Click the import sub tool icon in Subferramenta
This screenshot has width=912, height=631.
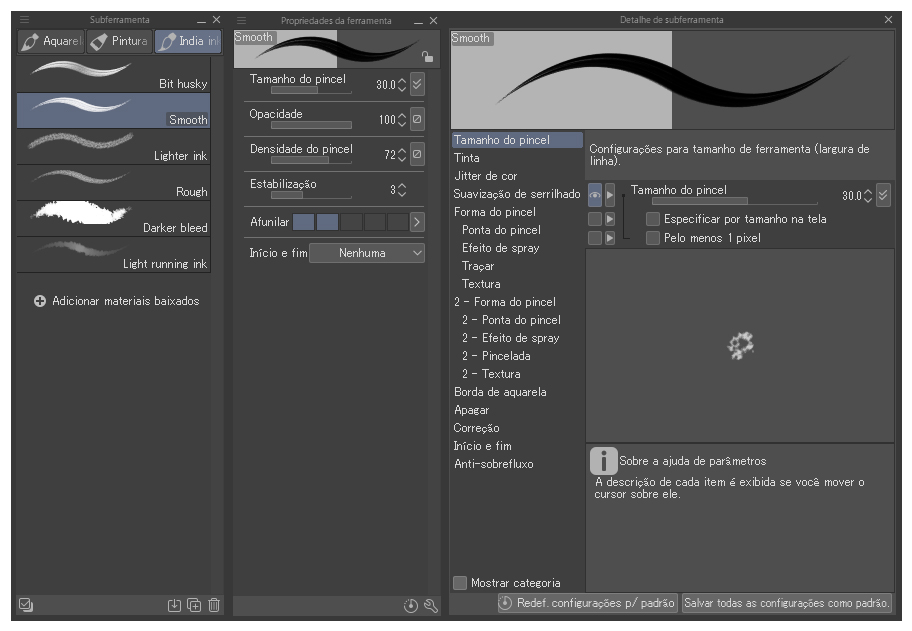(175, 605)
